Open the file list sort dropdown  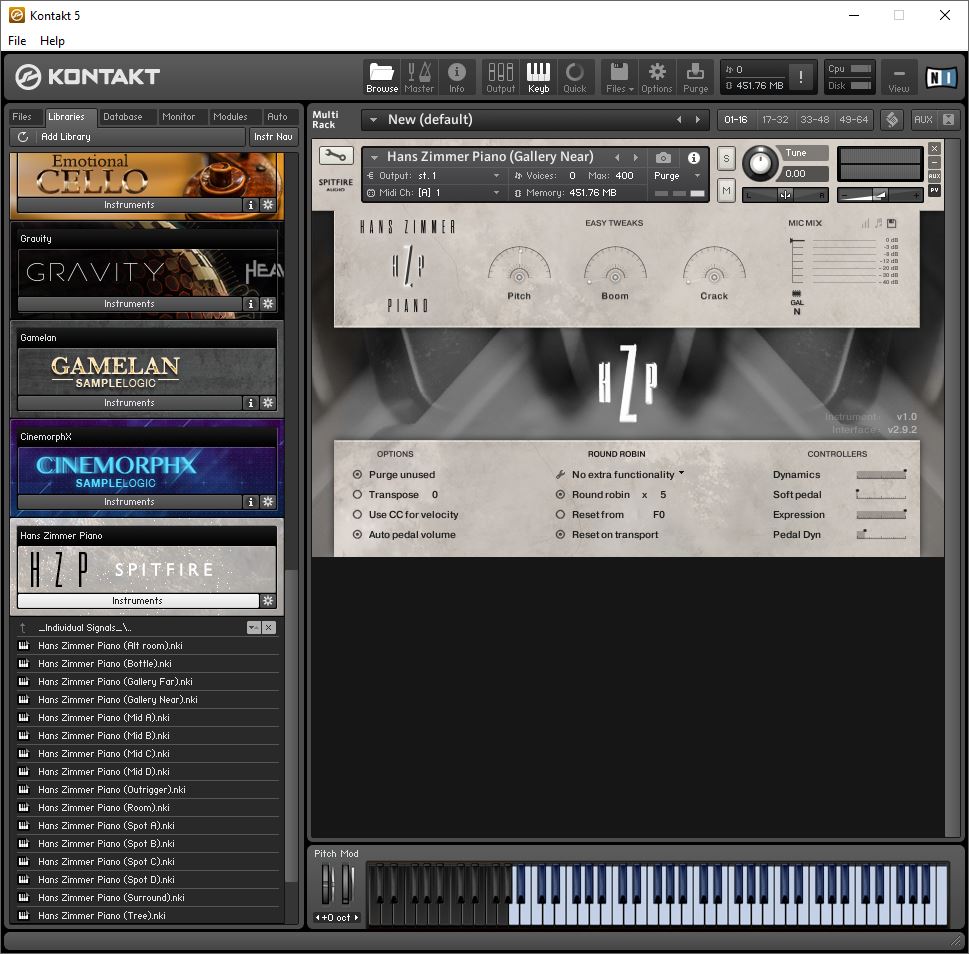[x=253, y=628]
